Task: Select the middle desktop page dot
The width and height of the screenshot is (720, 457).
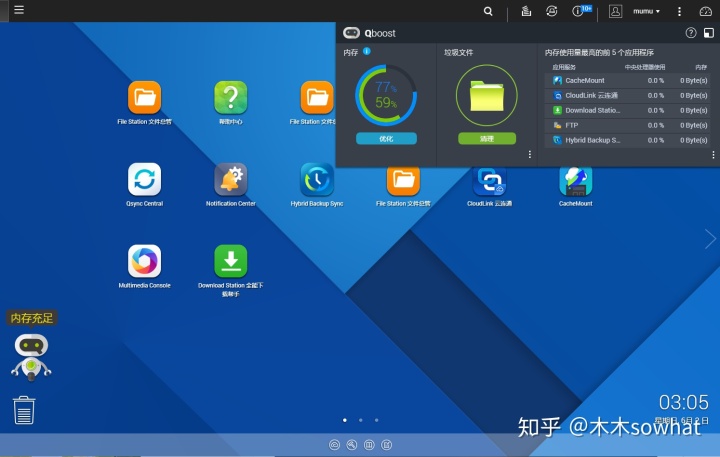Action: (360, 420)
